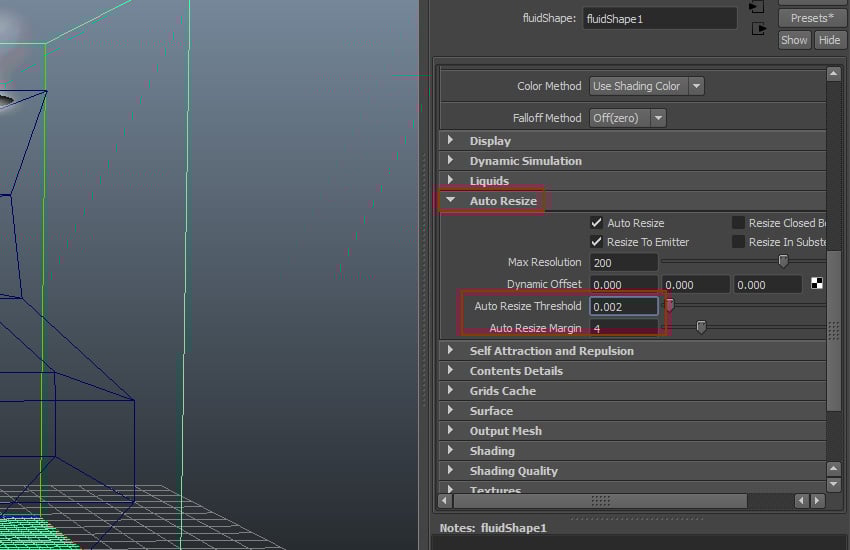Screen dimensions: 850x550
Task: Click the vertical scrollbar up arrow
Action: pyautogui.click(x=834, y=75)
